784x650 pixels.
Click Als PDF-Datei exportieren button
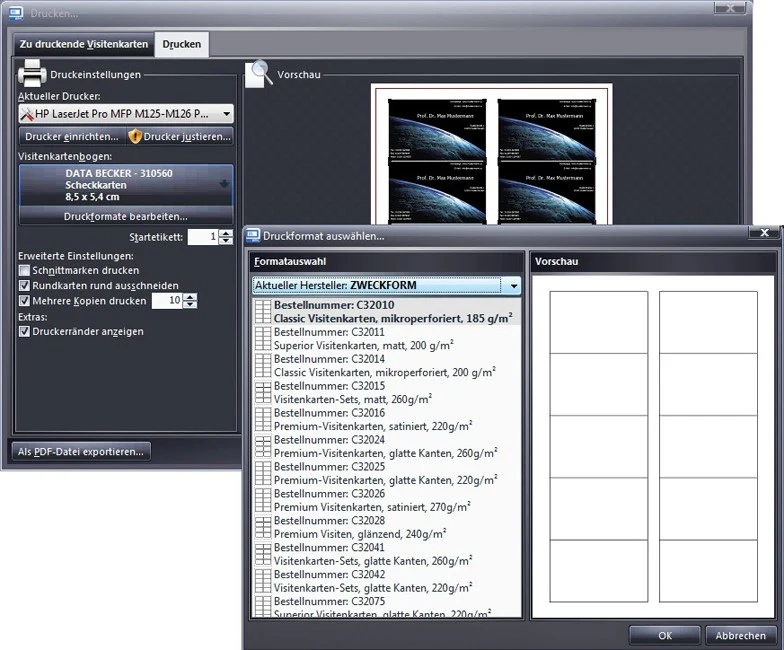pos(80,452)
